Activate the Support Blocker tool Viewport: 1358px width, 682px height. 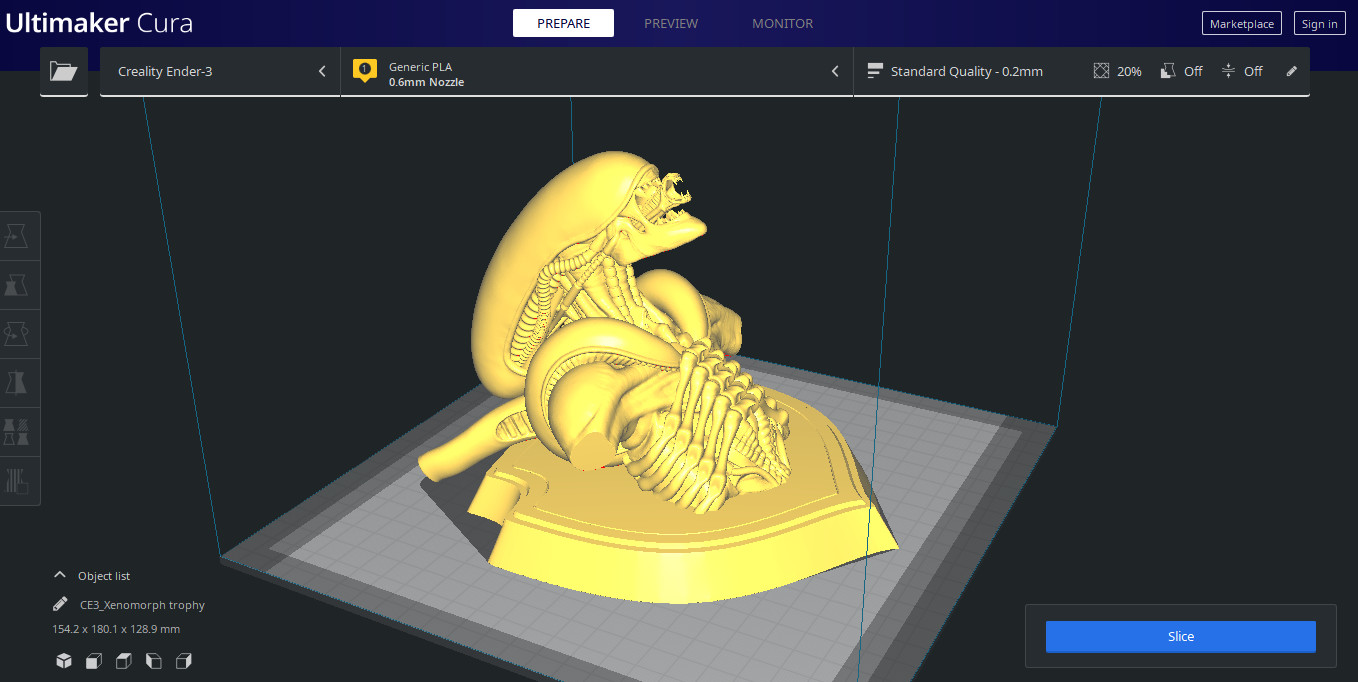tap(19, 480)
